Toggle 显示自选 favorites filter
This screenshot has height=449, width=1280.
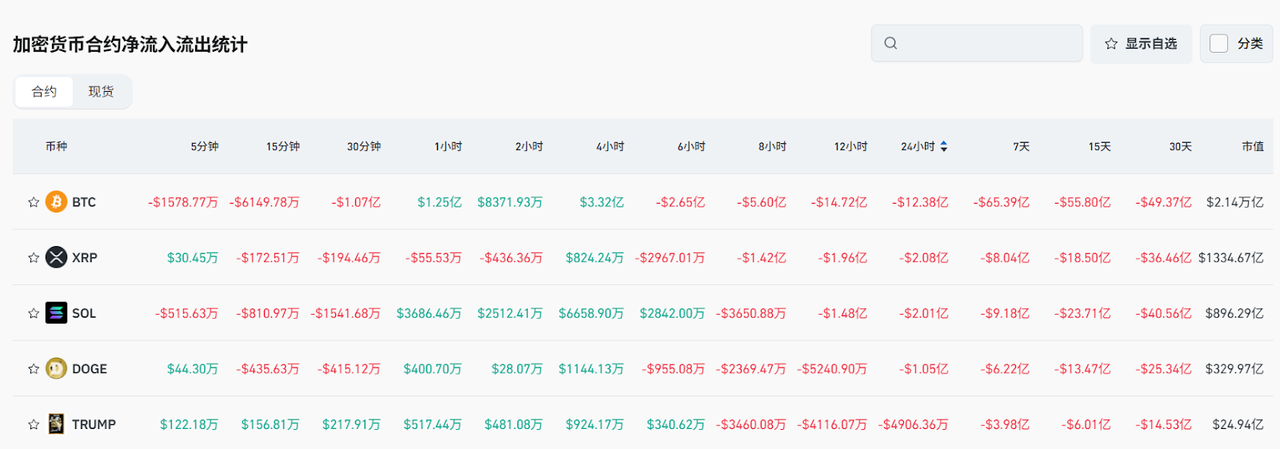1140,44
